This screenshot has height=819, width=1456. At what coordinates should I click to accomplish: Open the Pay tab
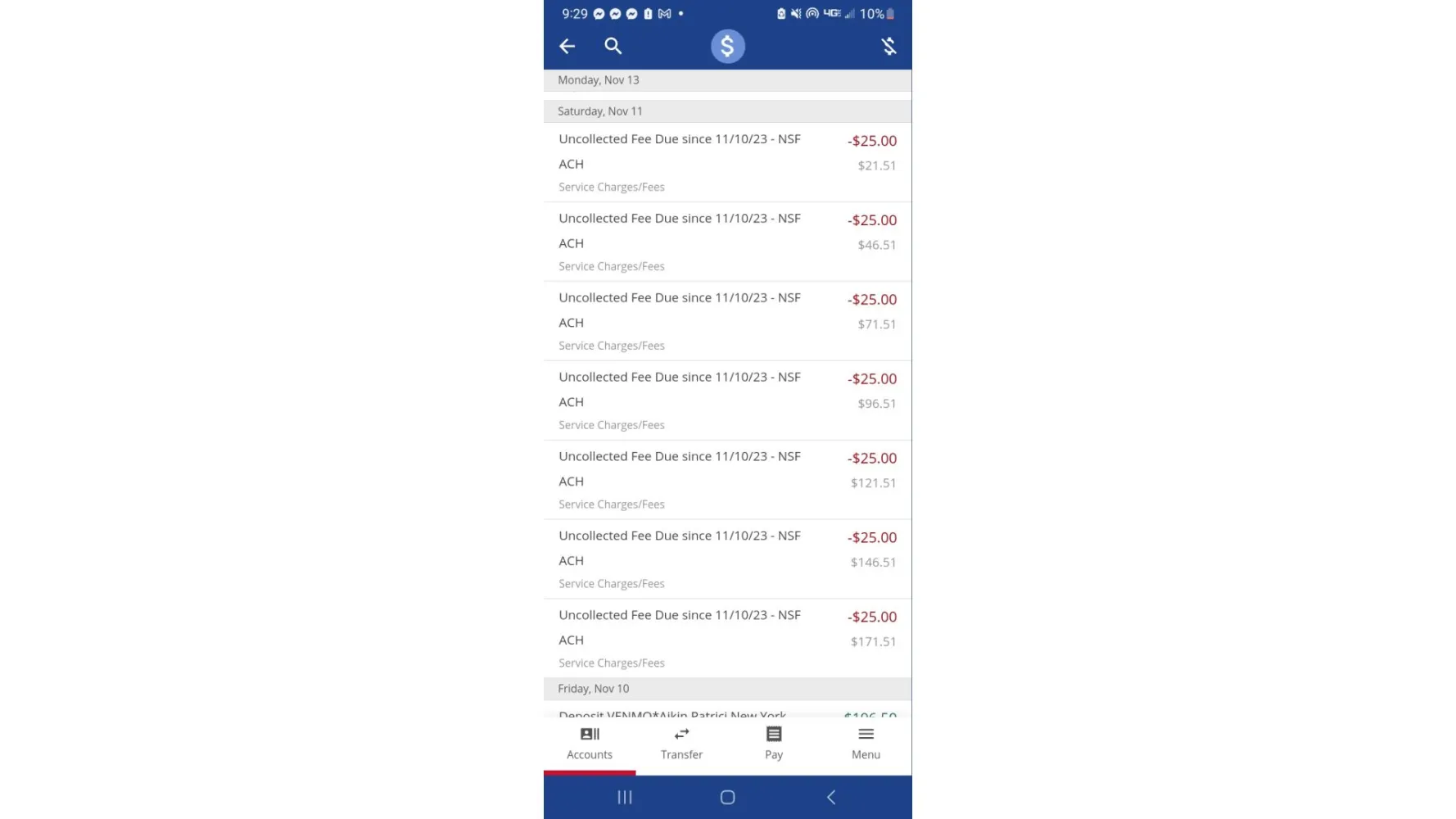click(x=774, y=743)
